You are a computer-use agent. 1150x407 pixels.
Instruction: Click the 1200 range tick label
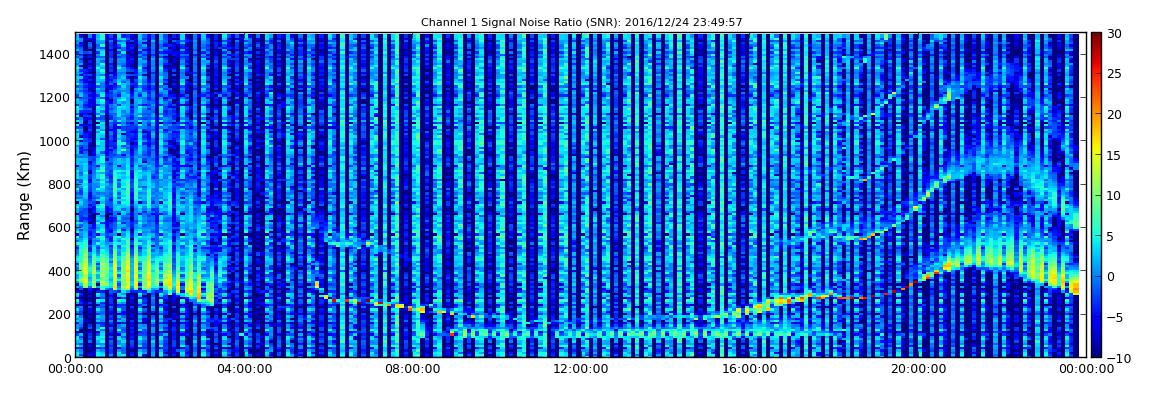pos(56,98)
